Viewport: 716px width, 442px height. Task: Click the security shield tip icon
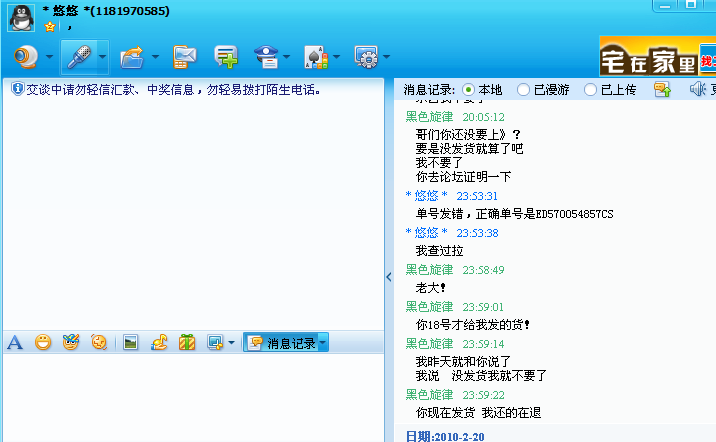point(17,89)
